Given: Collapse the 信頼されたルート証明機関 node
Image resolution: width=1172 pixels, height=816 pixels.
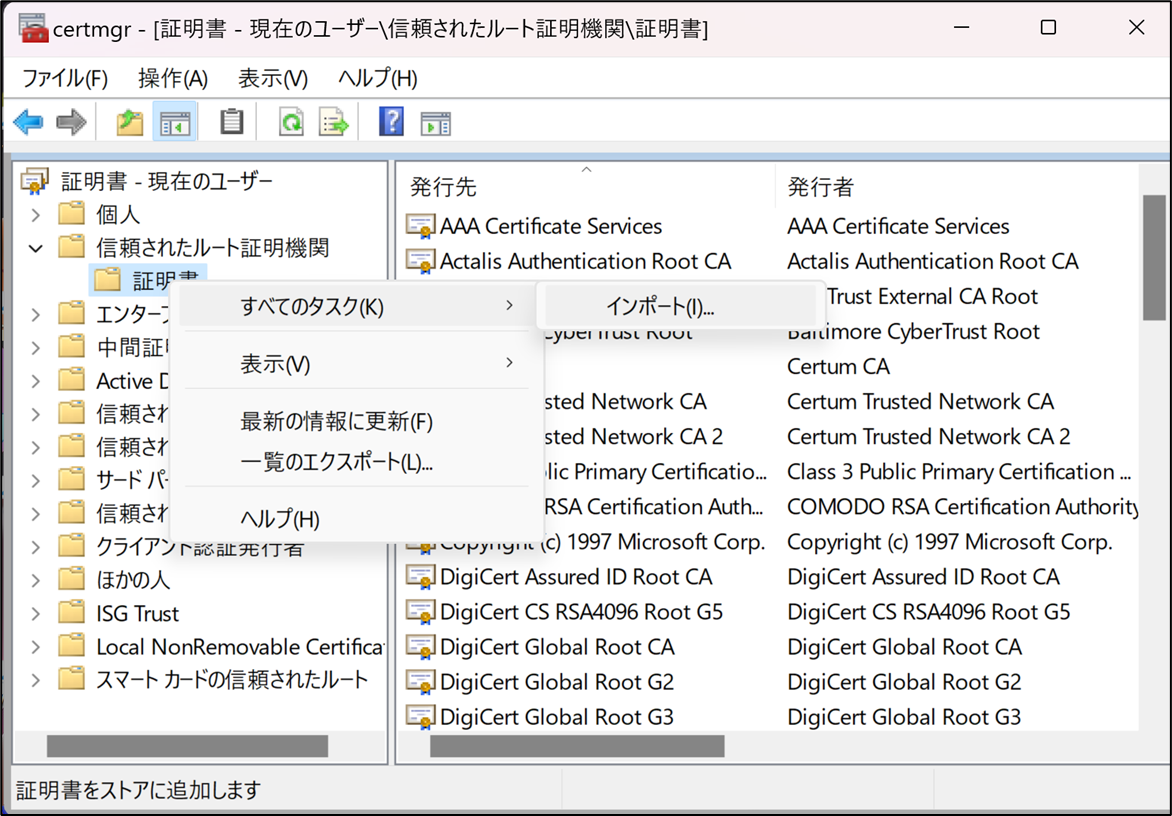Looking at the screenshot, I should [35, 247].
